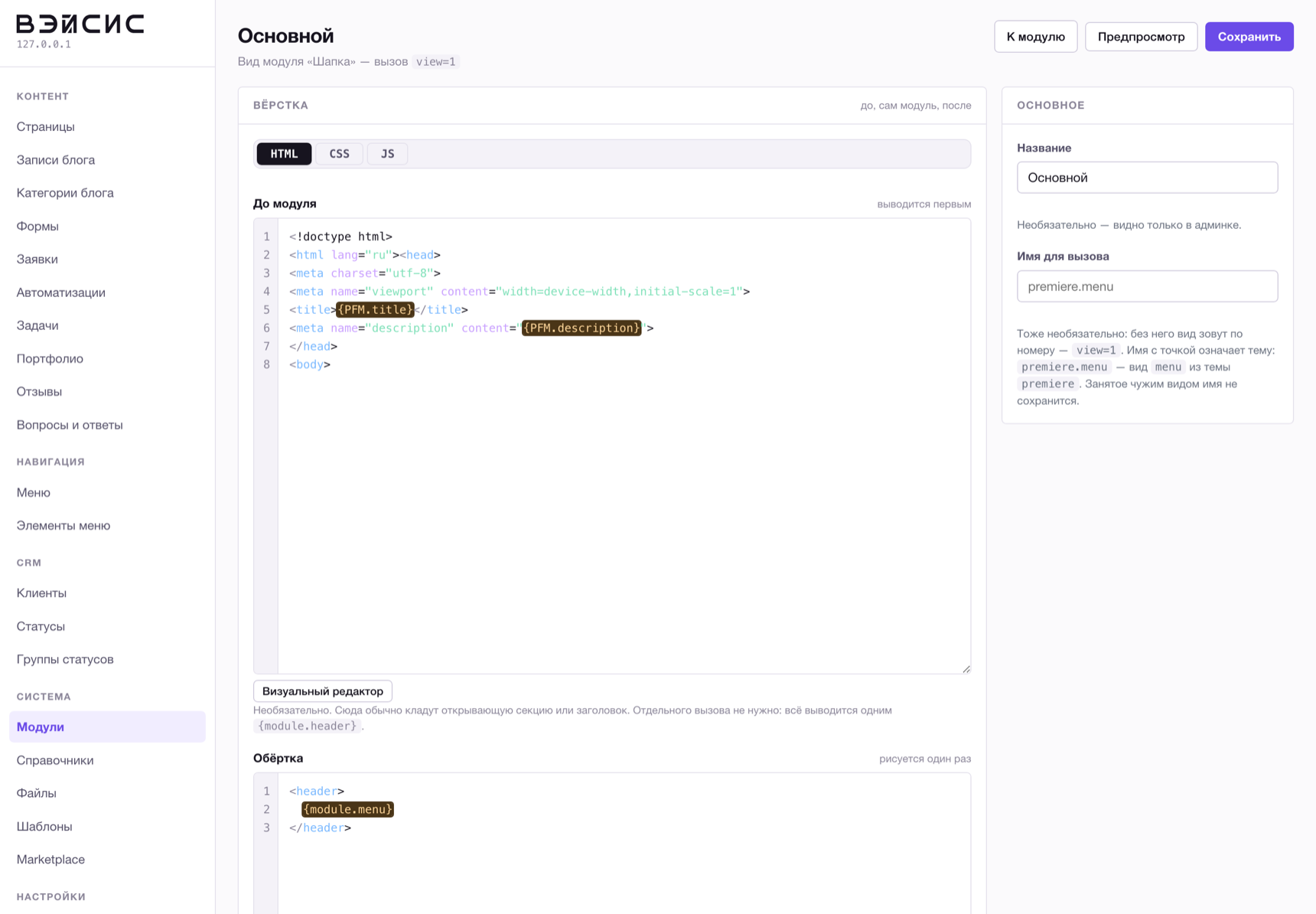The width and height of the screenshot is (1316, 914).
Task: Go to Статусы section
Action: click(x=41, y=626)
